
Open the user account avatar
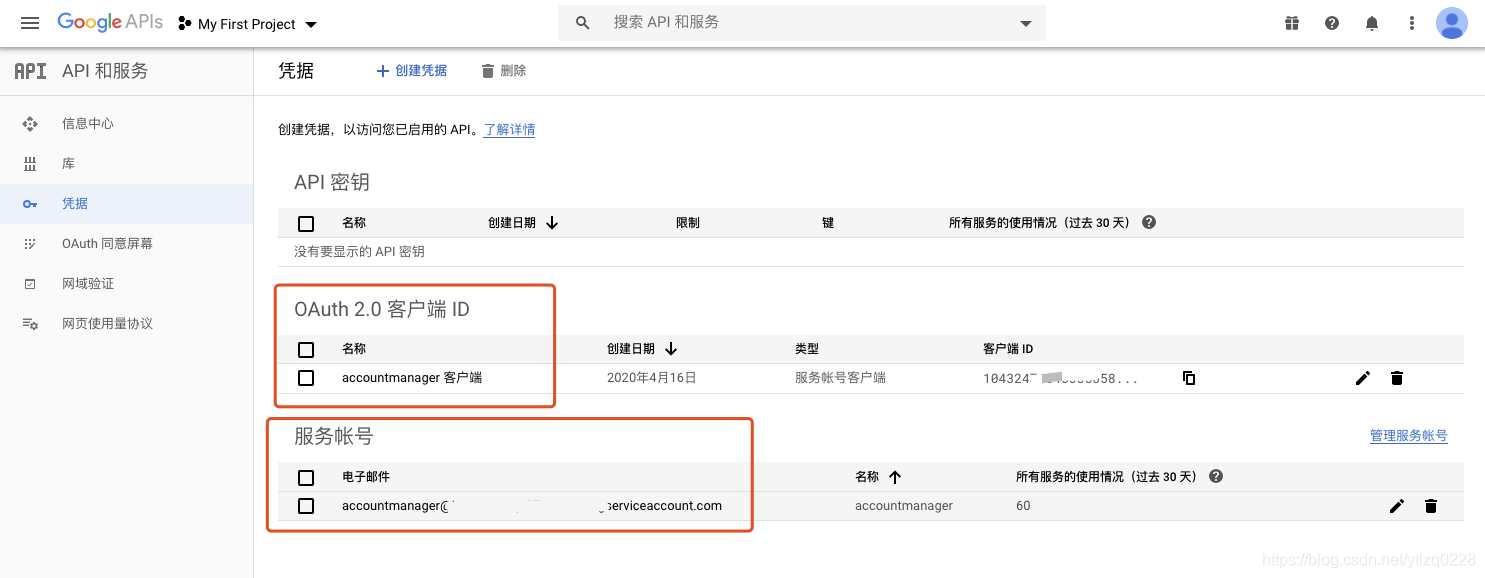[1452, 23]
